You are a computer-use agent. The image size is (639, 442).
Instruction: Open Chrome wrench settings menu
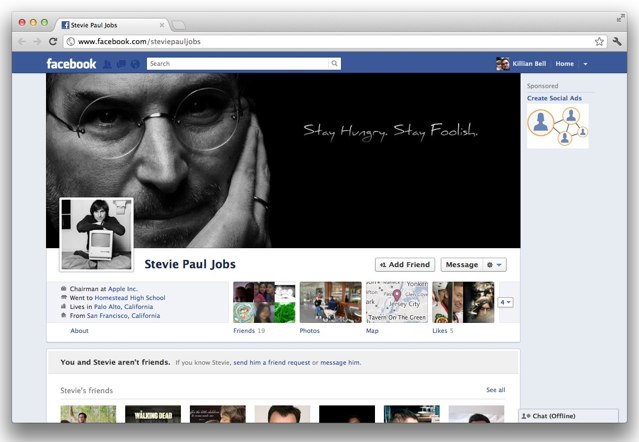[x=617, y=42]
